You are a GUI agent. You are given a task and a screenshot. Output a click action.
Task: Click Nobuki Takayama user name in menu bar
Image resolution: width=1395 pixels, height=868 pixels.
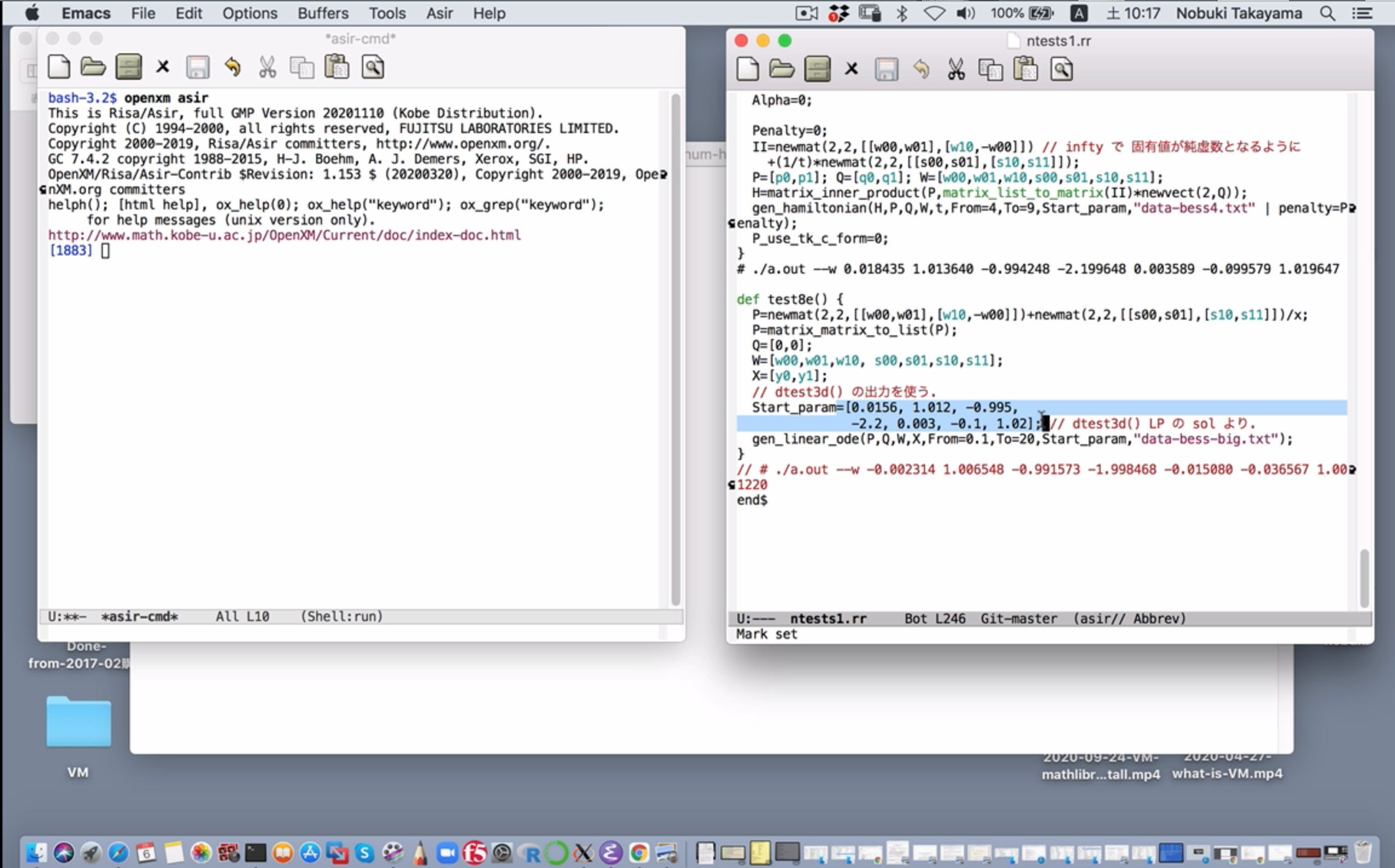click(1239, 13)
